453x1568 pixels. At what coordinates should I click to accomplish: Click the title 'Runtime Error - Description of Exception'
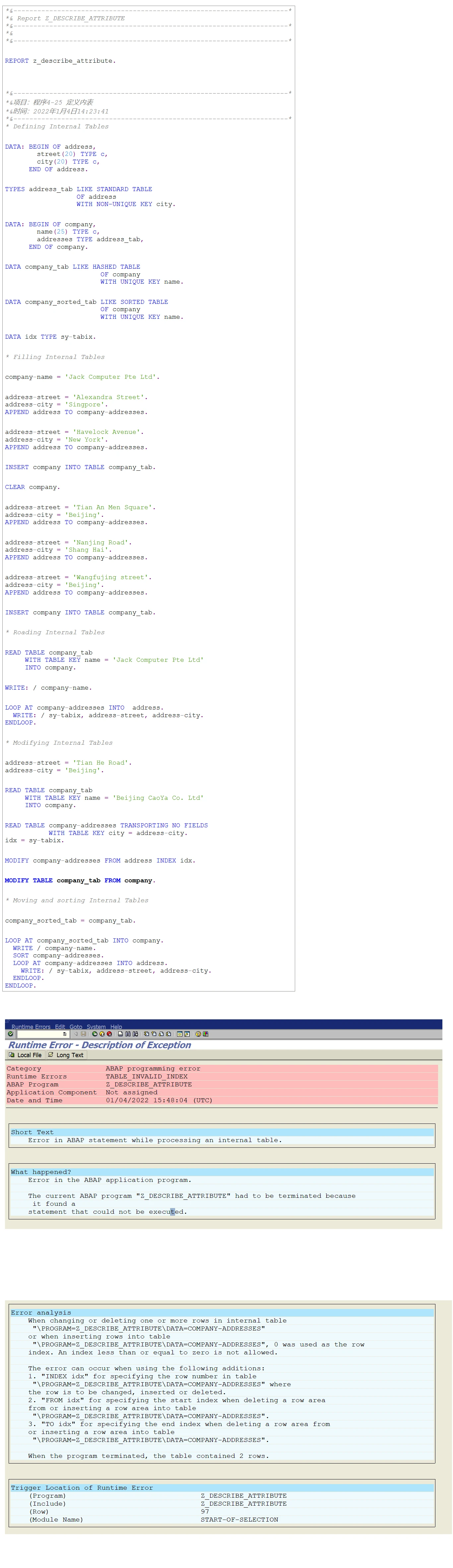(x=100, y=1045)
